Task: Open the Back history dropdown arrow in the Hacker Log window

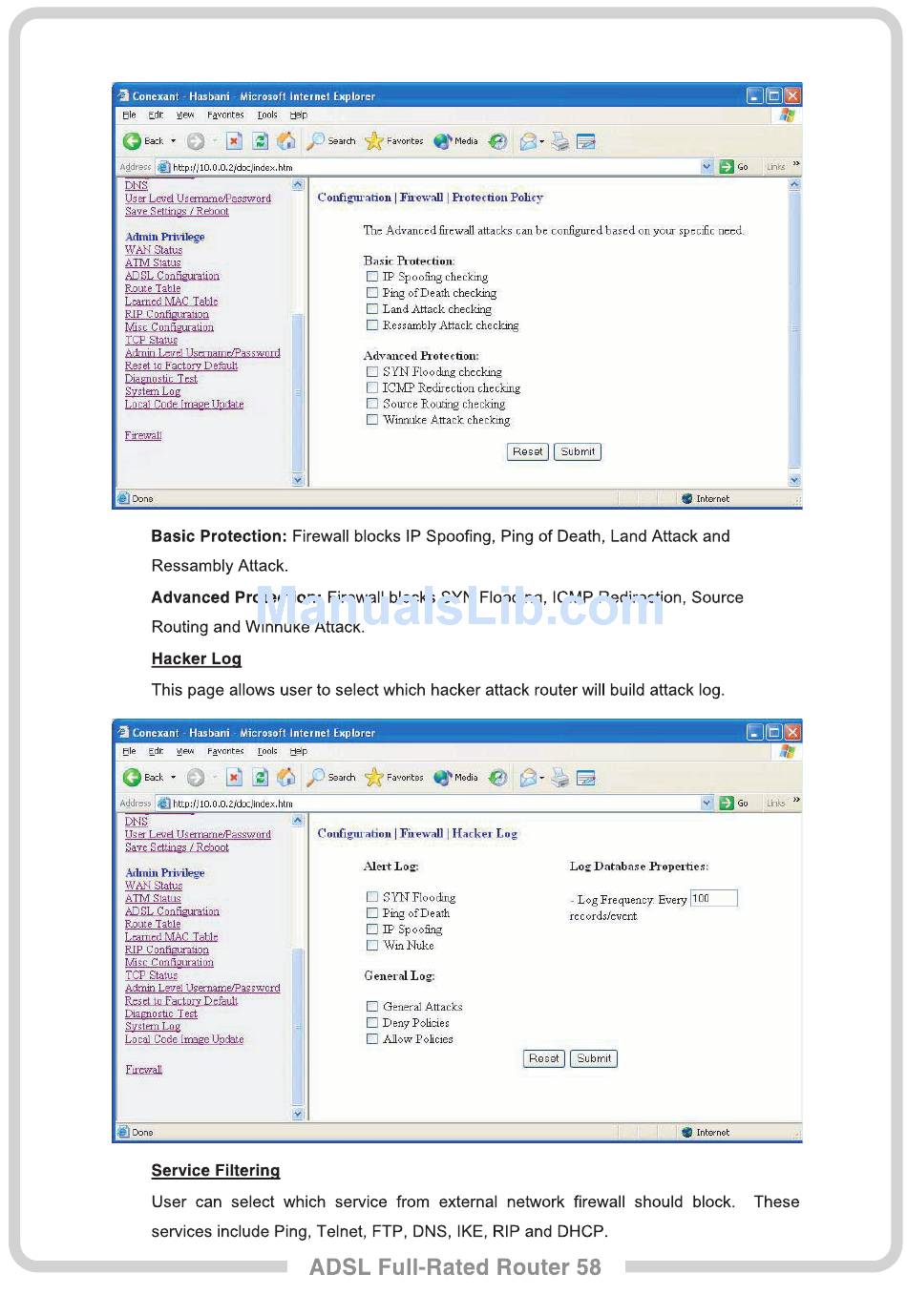Action: pos(174,778)
